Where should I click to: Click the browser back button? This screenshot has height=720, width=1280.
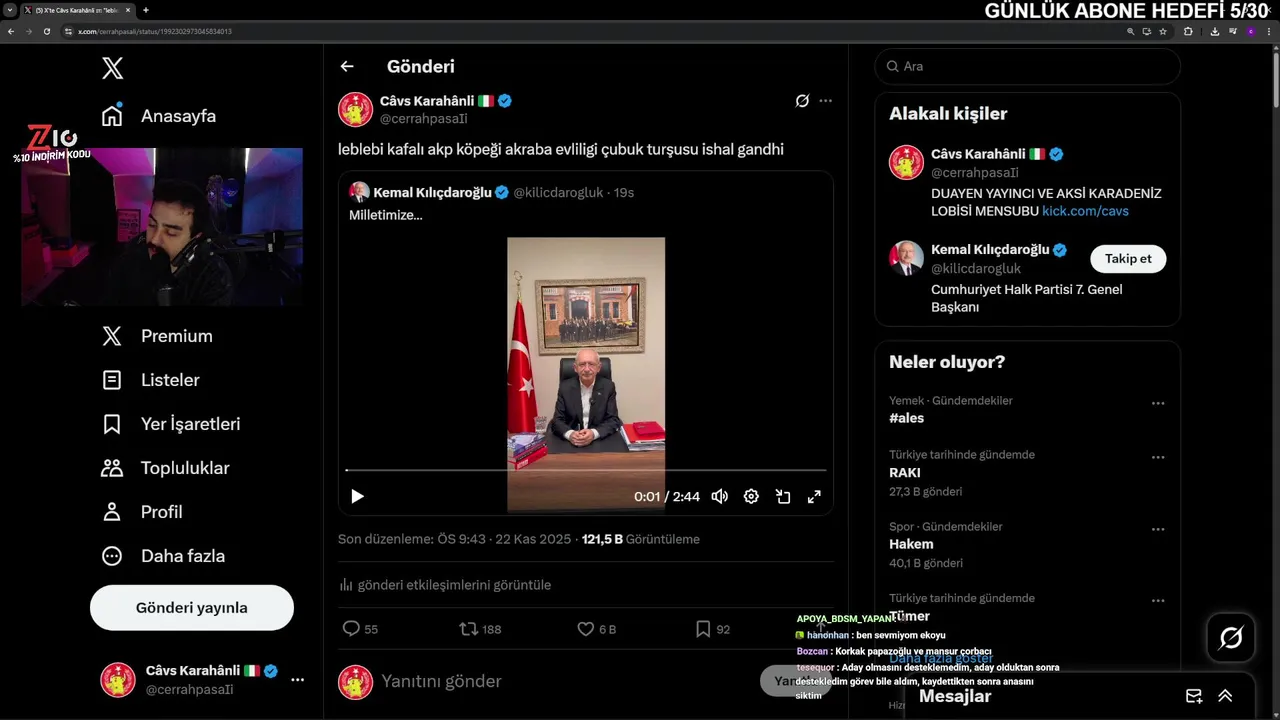(x=11, y=31)
